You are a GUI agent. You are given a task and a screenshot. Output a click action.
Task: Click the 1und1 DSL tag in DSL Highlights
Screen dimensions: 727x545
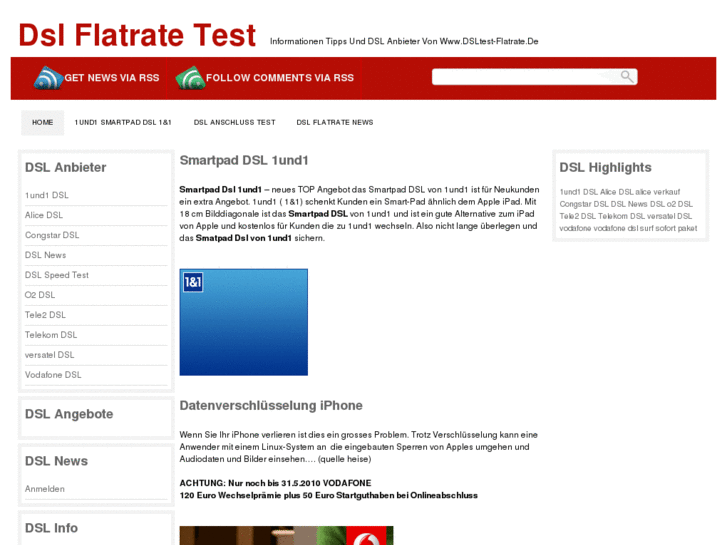tap(578, 192)
